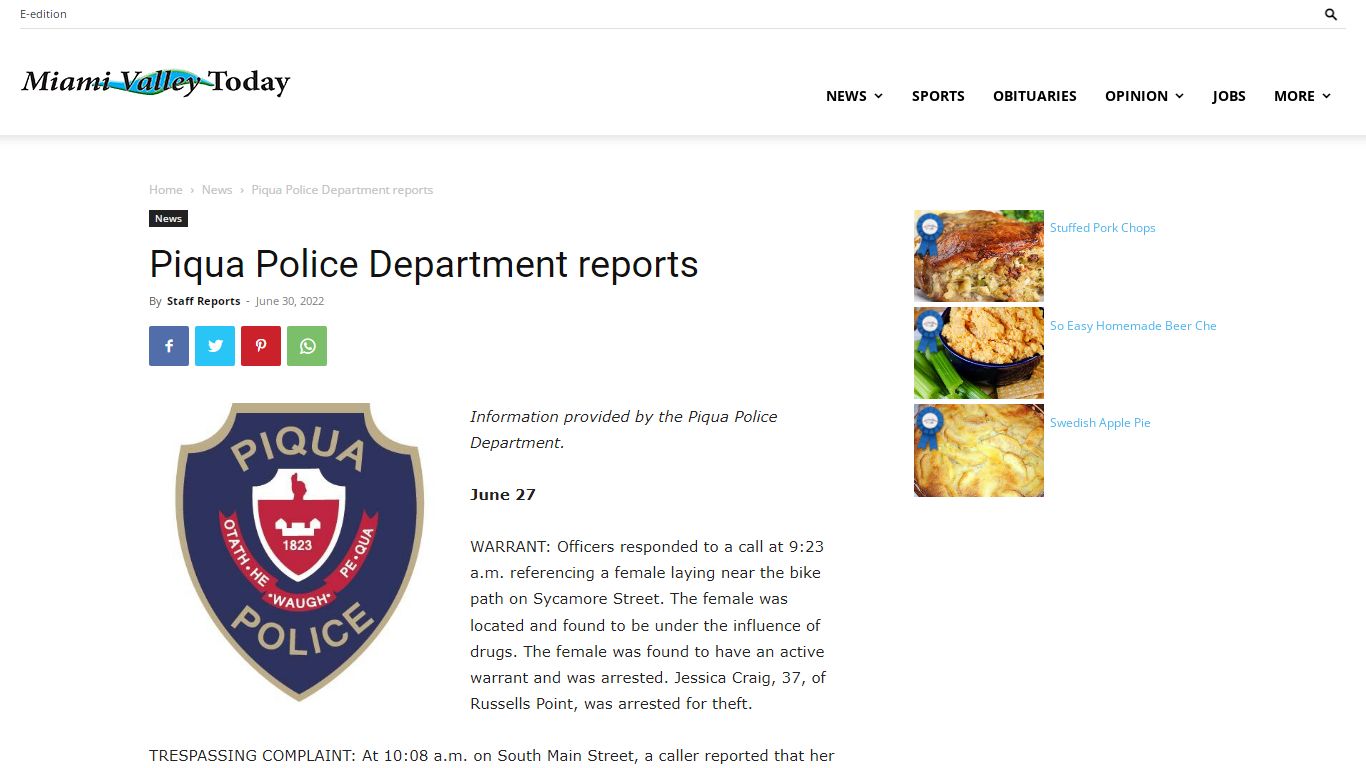Expand the MORE dropdown menu
The image size is (1366, 768).
click(x=1302, y=96)
